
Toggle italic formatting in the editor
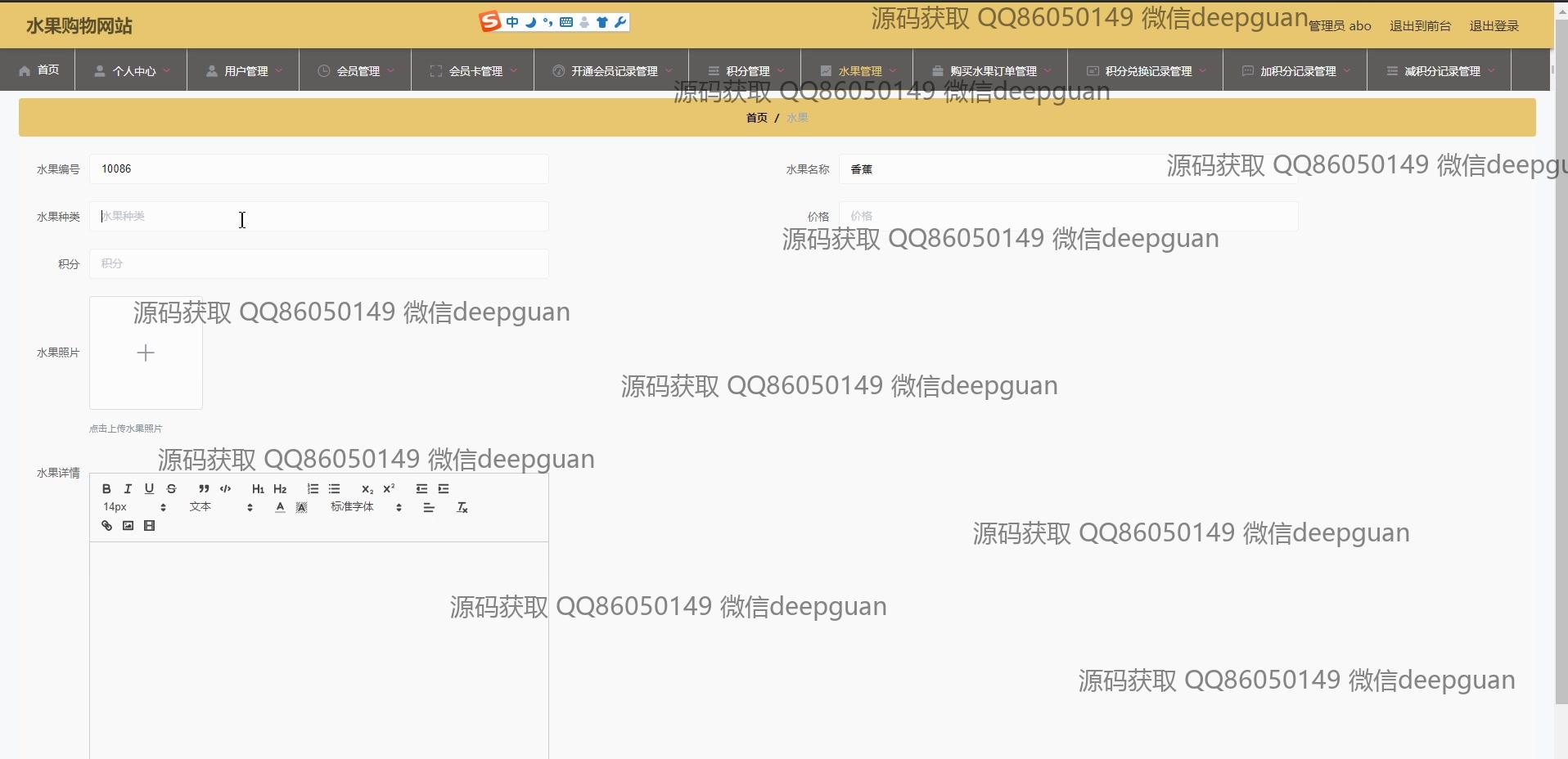[128, 489]
